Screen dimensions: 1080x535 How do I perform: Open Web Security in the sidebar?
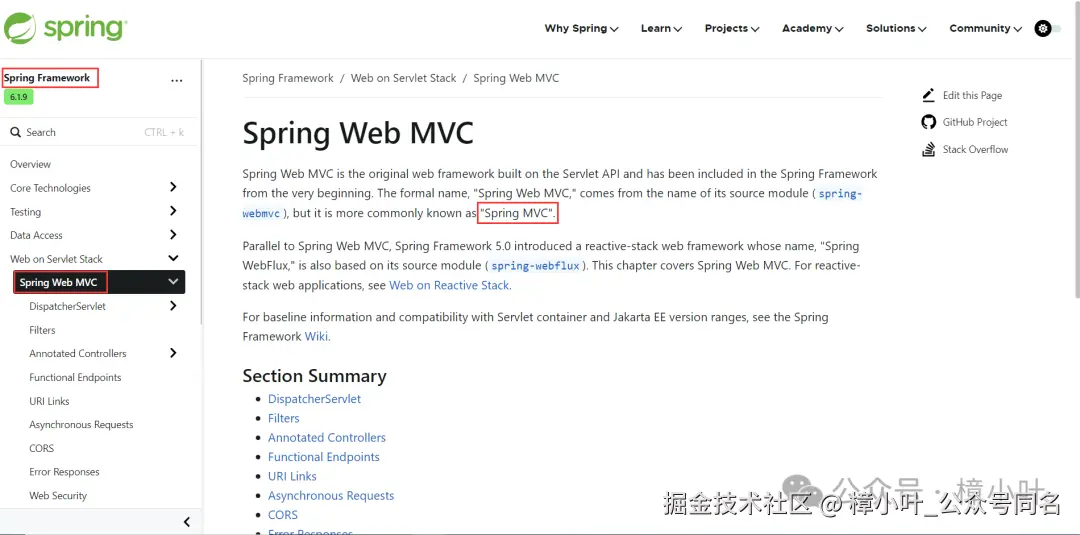click(58, 496)
